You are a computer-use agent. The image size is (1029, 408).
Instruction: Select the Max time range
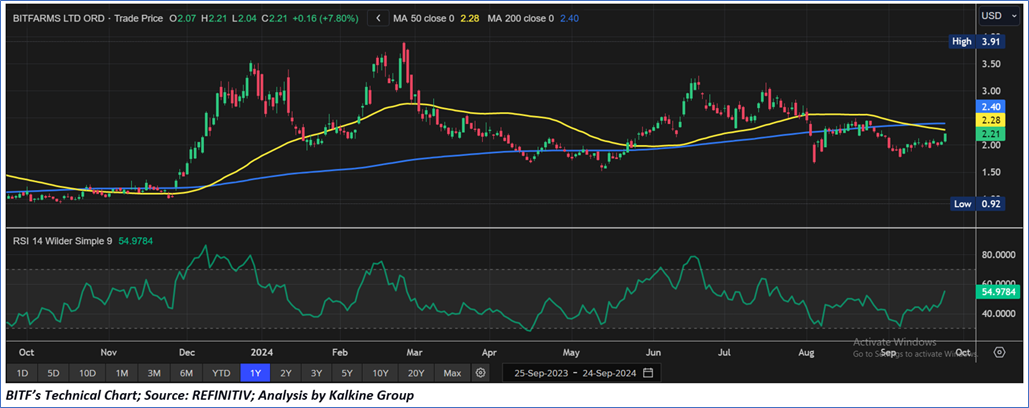(452, 373)
